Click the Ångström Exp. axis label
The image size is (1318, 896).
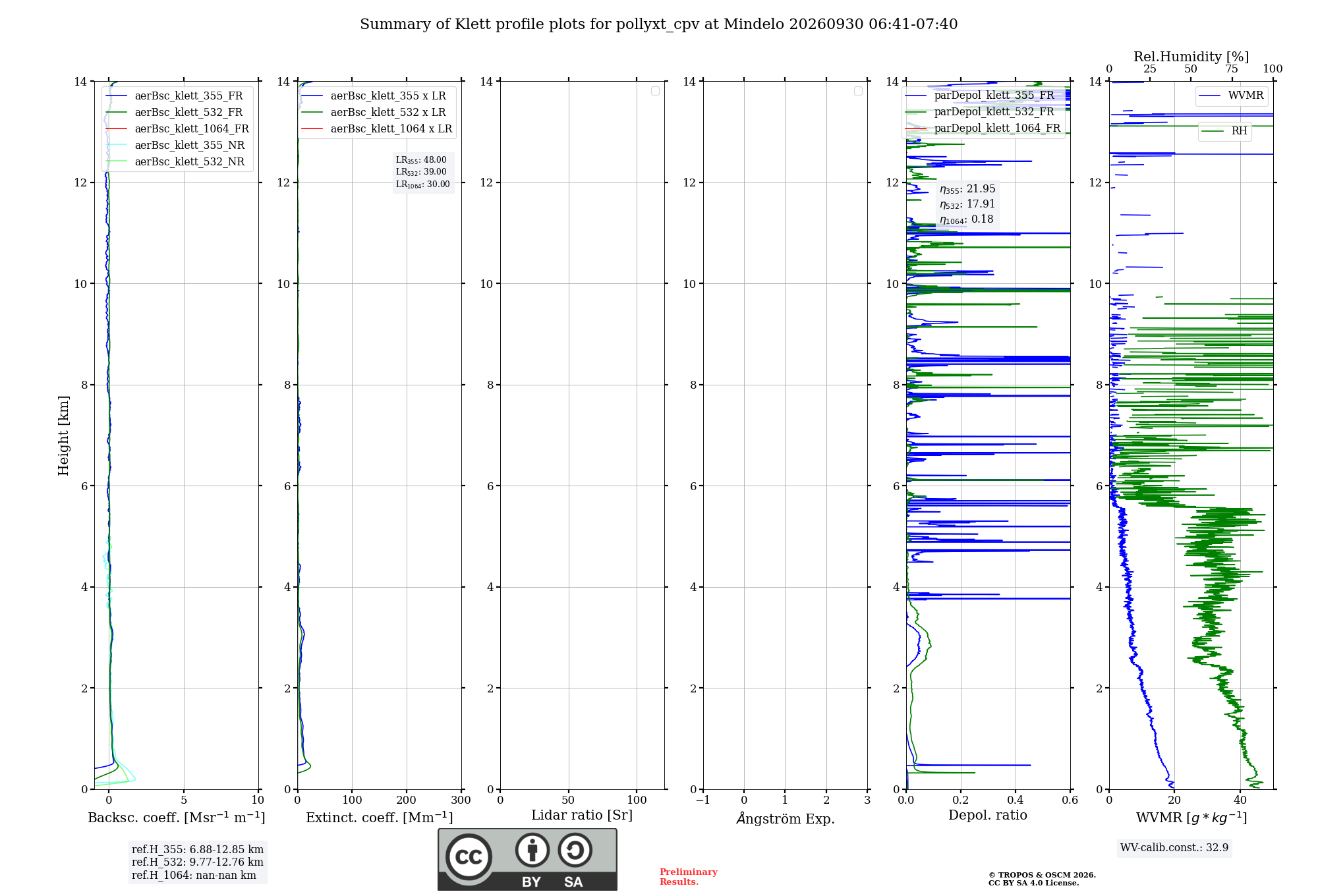tap(786, 818)
